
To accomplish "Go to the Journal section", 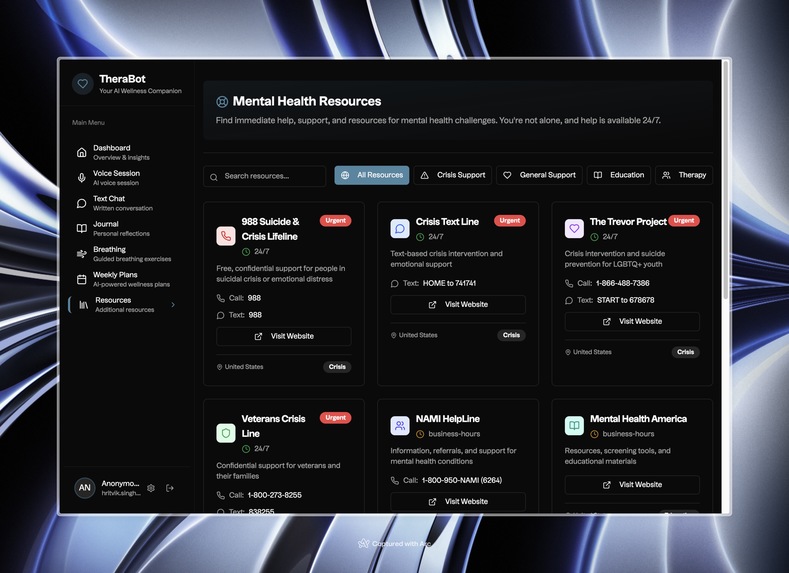I will [121, 228].
